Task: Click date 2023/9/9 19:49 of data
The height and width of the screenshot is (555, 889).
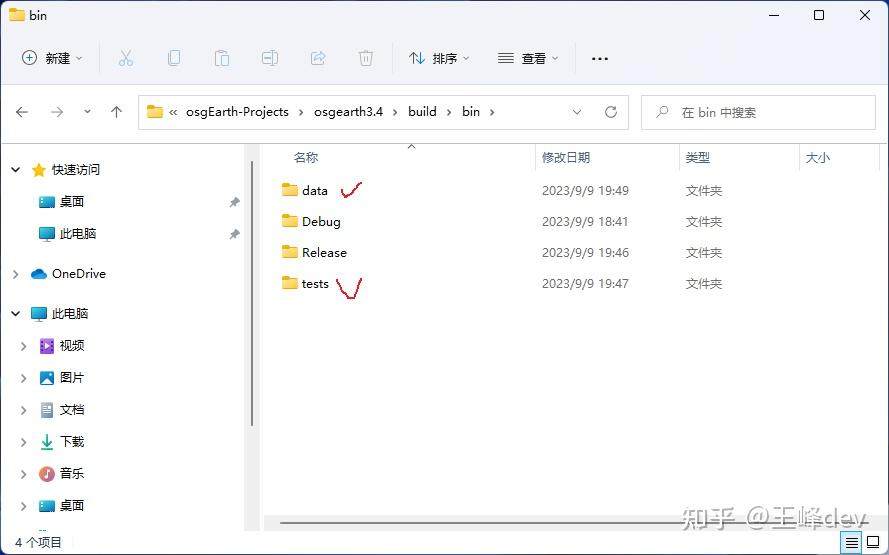Action: 585,190
